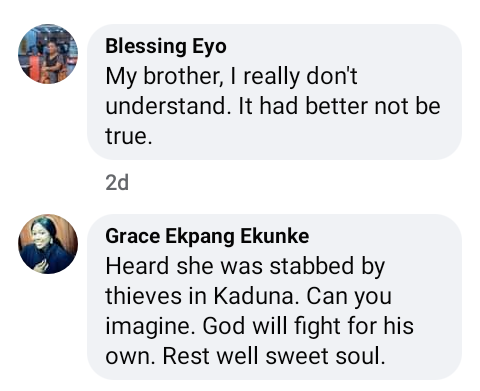Viewport: 480px width, 391px height.
Task: Click the line 'Heard she was stabbed by'
Action: click(245, 266)
